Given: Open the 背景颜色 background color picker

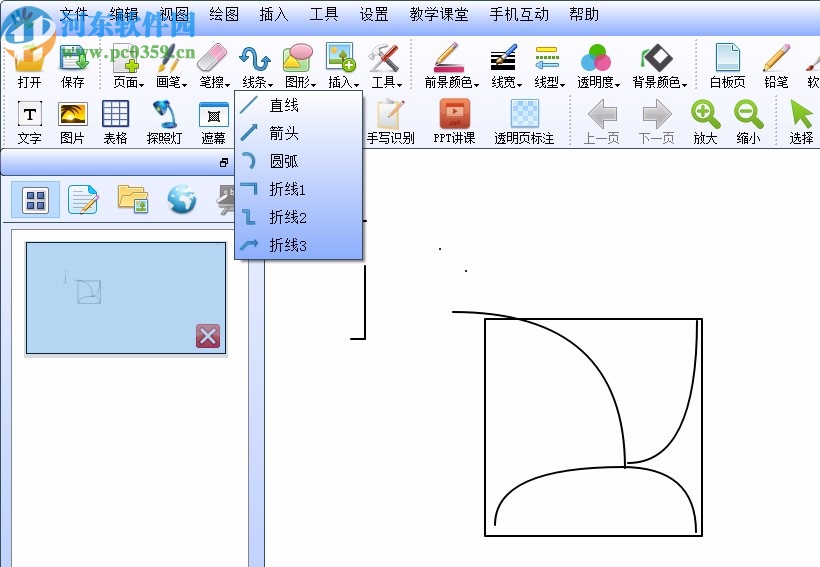Looking at the screenshot, I should point(659,66).
